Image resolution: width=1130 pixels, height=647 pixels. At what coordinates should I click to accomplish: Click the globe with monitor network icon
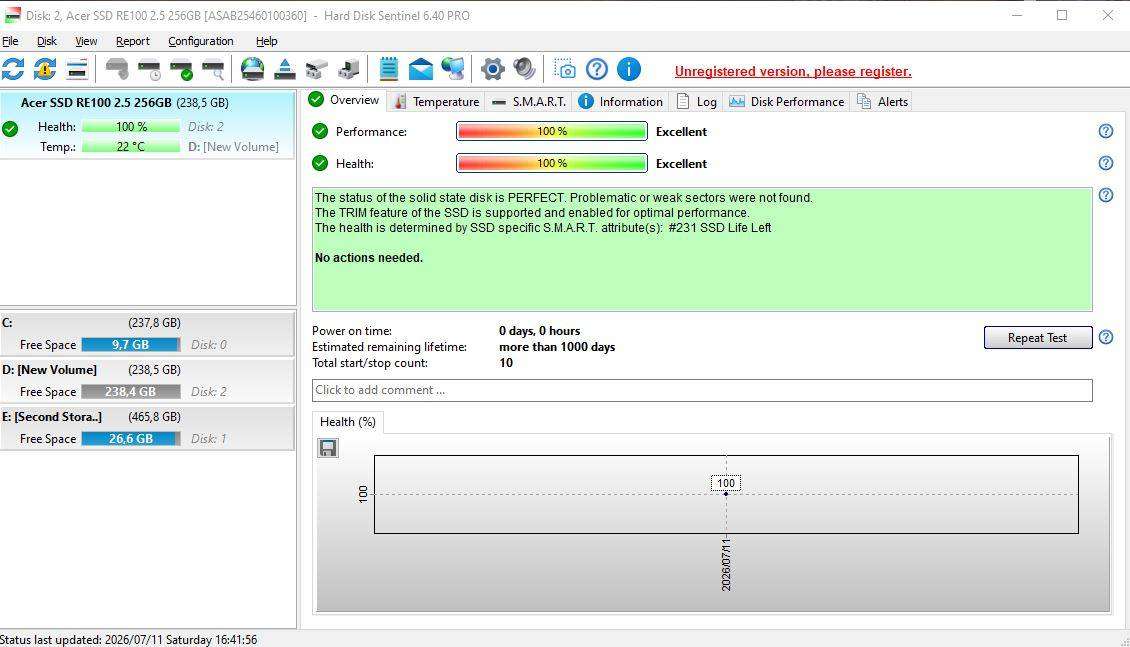pyautogui.click(x=453, y=69)
